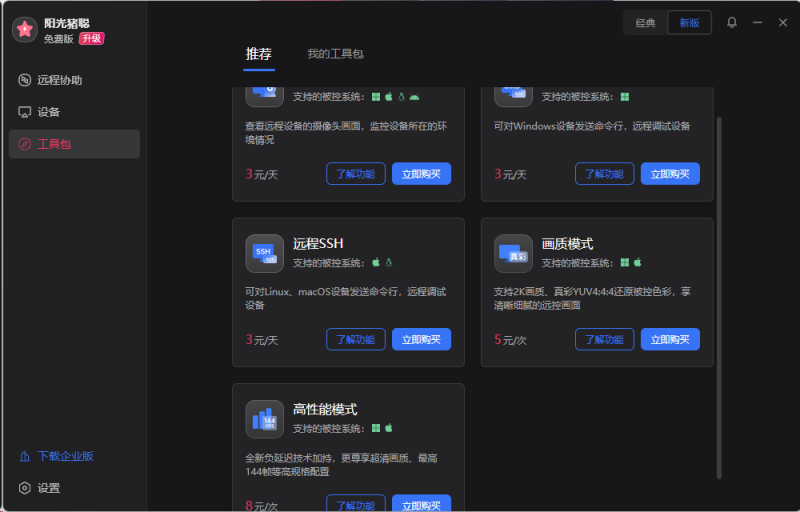Click the description 可对Windows设备发送命令行
Viewport: 800px width, 512px height.
point(592,126)
